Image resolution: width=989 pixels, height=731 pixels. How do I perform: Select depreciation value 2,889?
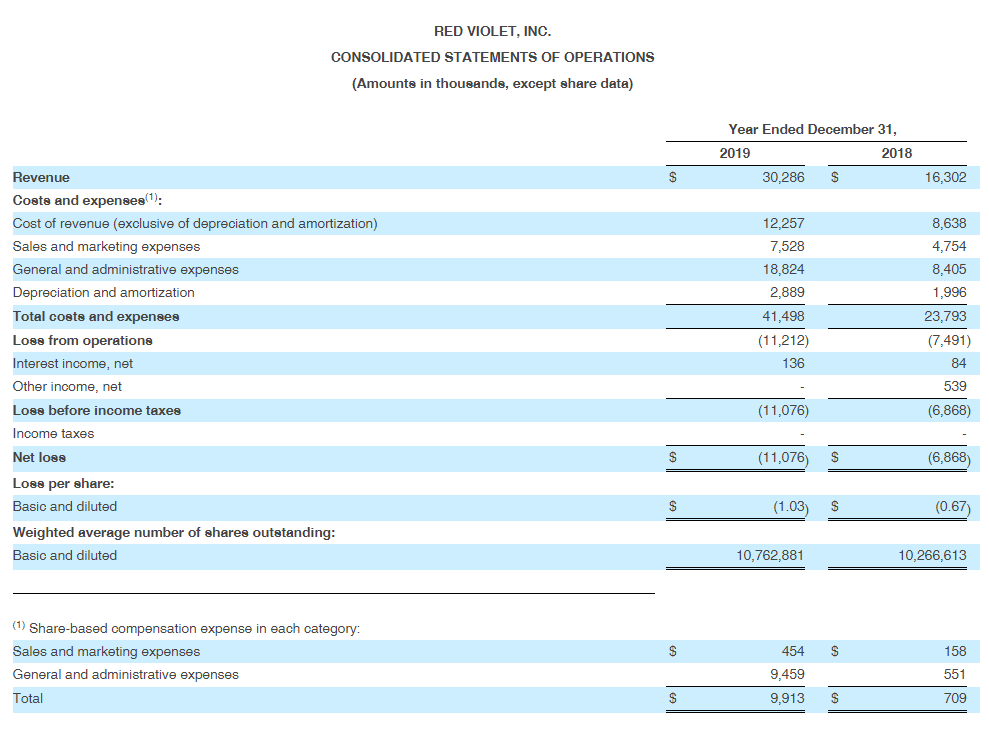[x=787, y=293]
